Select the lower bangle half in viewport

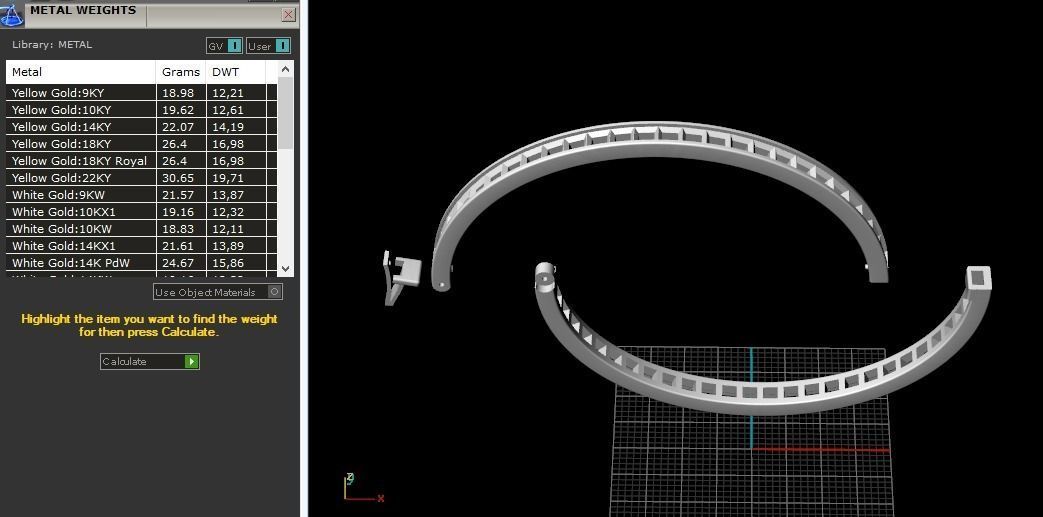point(765,397)
